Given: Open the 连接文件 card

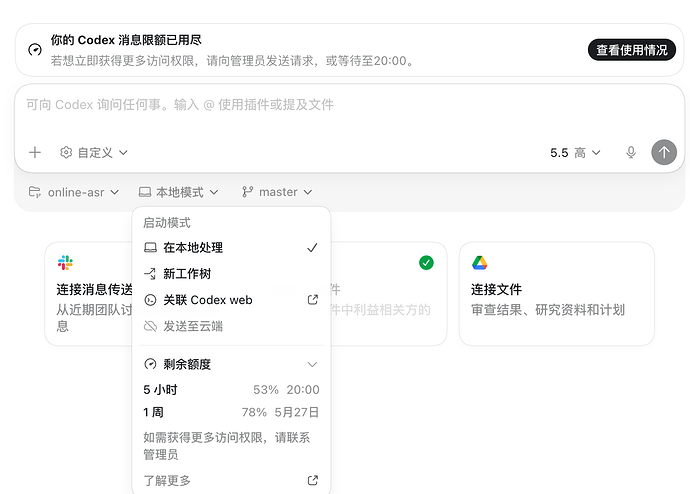Looking at the screenshot, I should point(557,294).
